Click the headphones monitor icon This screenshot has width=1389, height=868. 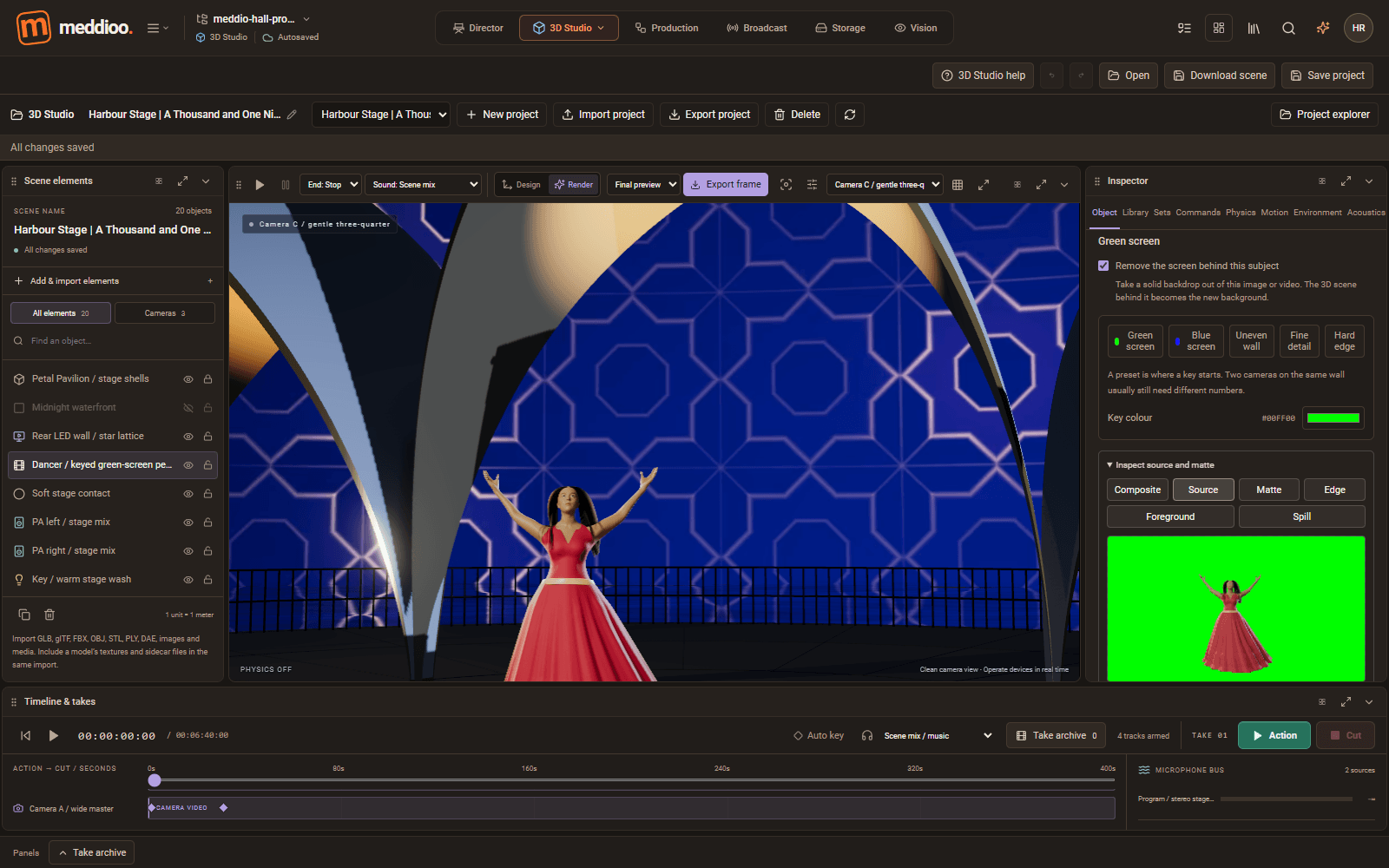tap(866, 735)
